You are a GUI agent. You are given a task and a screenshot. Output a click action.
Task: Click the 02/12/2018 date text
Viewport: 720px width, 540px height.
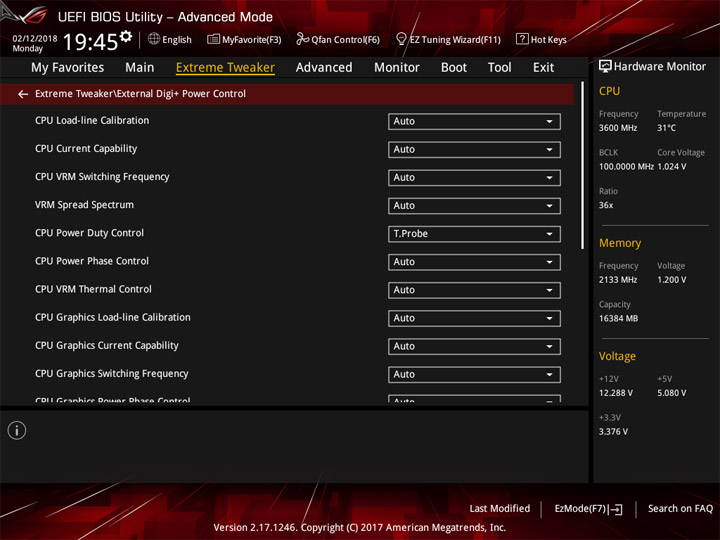(x=35, y=38)
